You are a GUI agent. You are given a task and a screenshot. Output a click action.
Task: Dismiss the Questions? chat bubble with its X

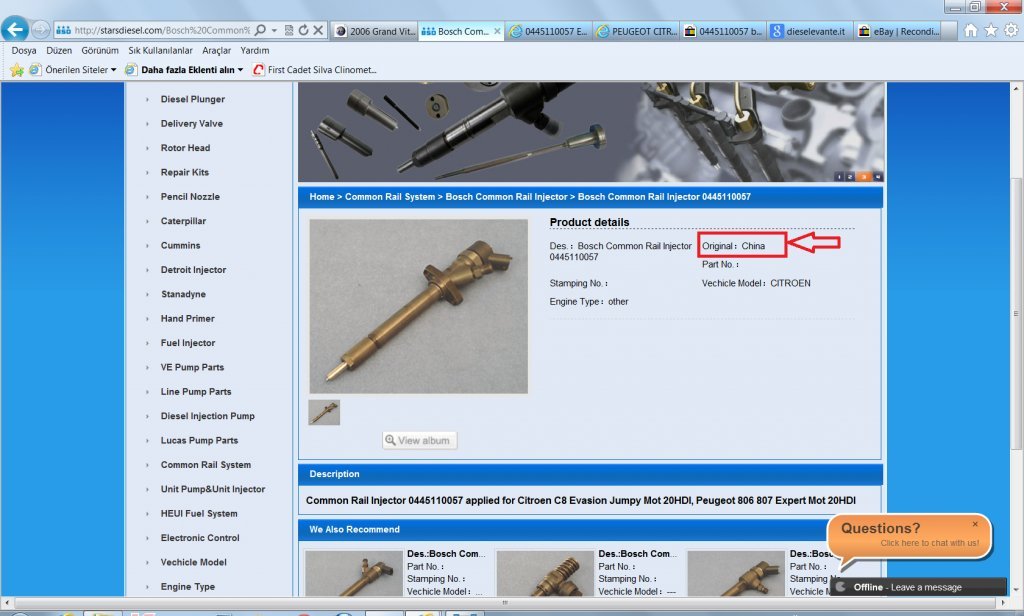[975, 524]
